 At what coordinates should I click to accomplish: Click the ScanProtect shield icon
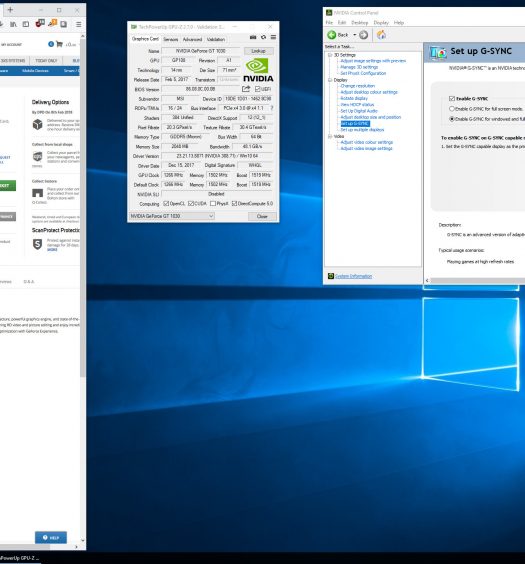click(37, 245)
